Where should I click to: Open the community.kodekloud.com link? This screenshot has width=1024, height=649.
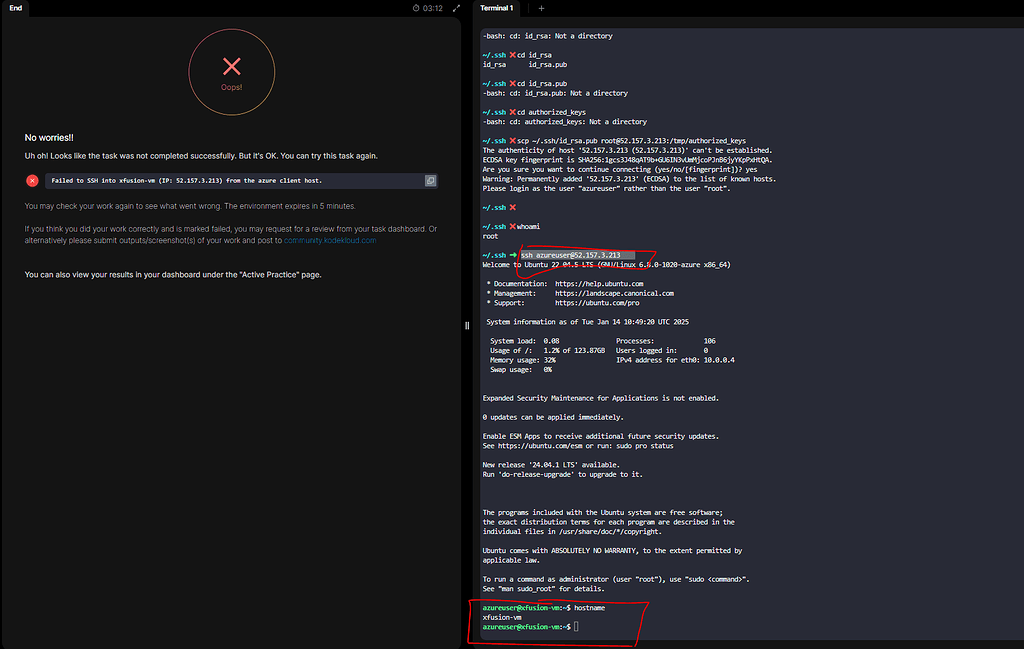coord(330,240)
